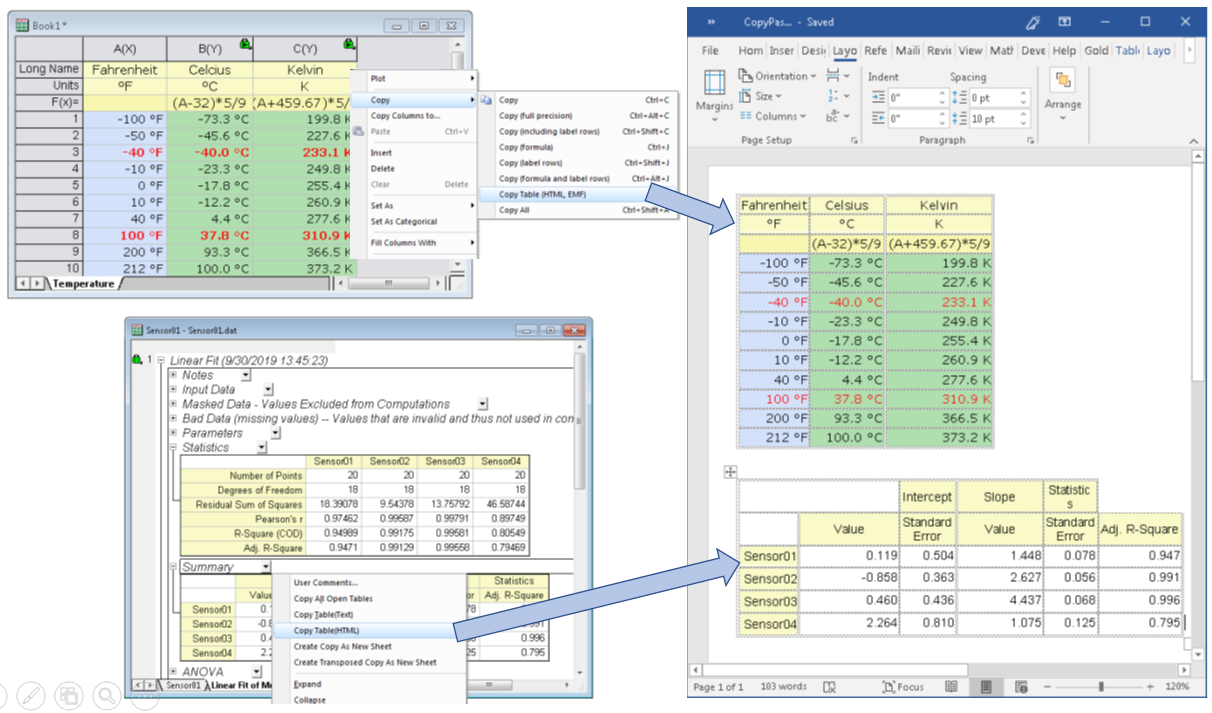Select the Print Layout view icon
This screenshot has height=713, width=1212.
[985, 687]
